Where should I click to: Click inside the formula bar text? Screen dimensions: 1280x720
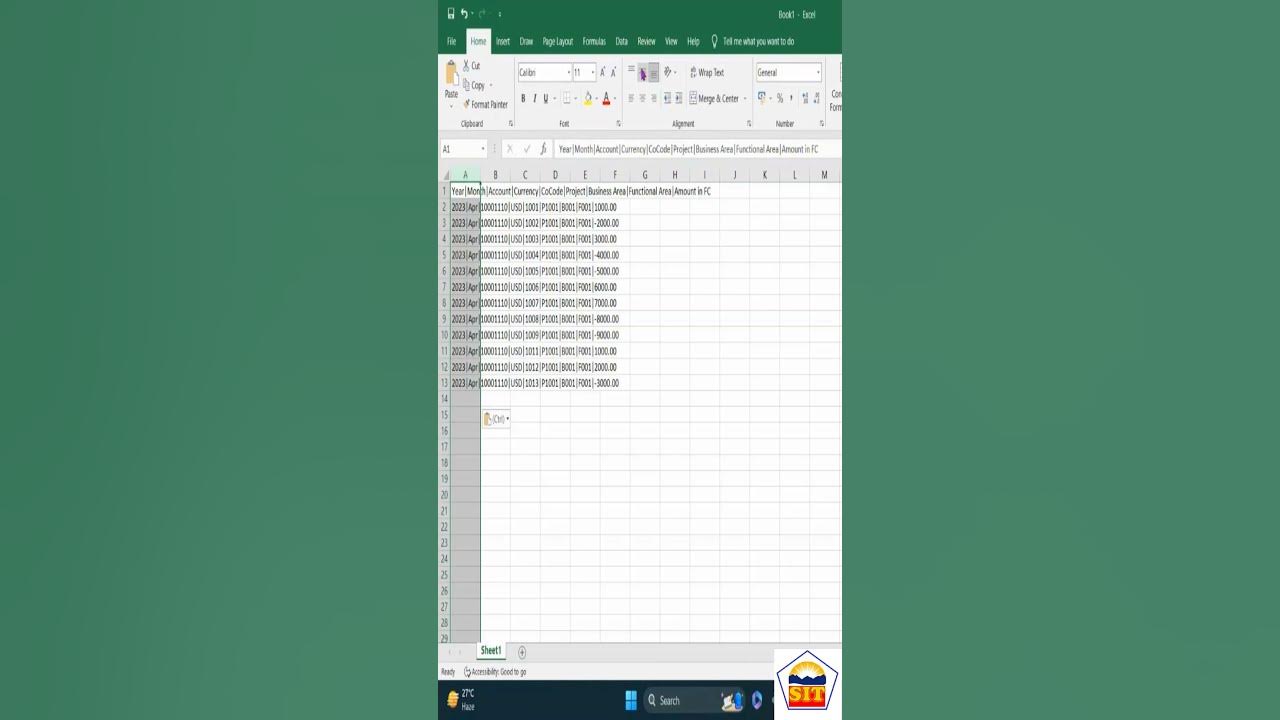688,149
